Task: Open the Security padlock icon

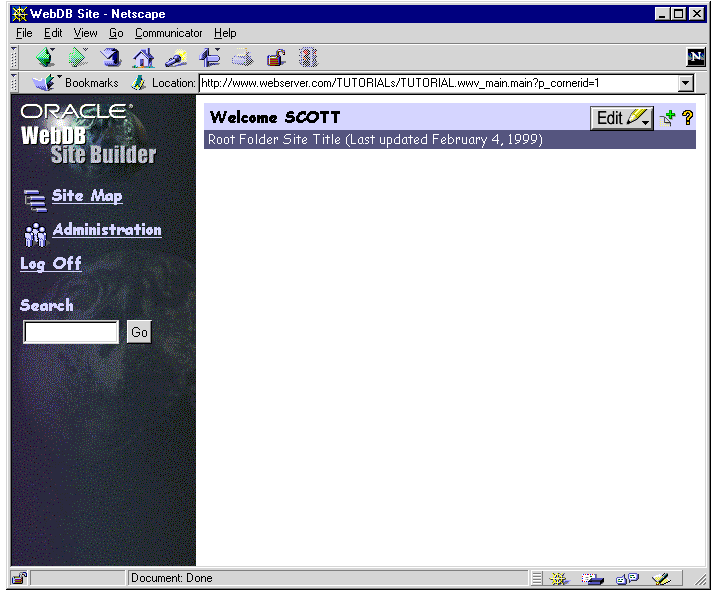Action: click(x=276, y=58)
